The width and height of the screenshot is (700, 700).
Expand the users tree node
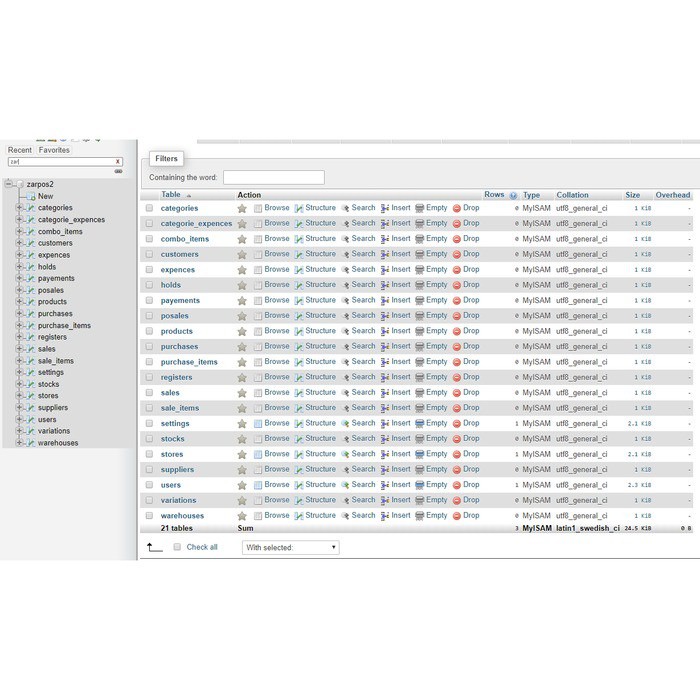coord(19,419)
